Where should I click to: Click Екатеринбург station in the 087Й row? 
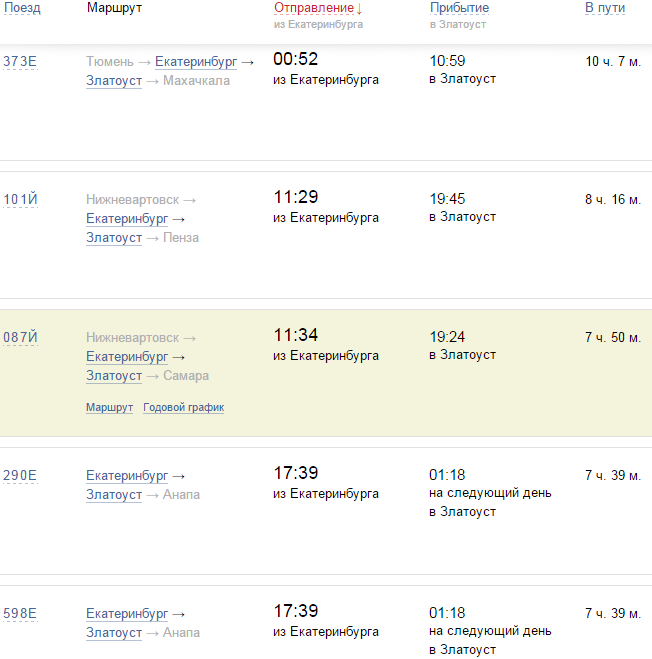click(128, 356)
